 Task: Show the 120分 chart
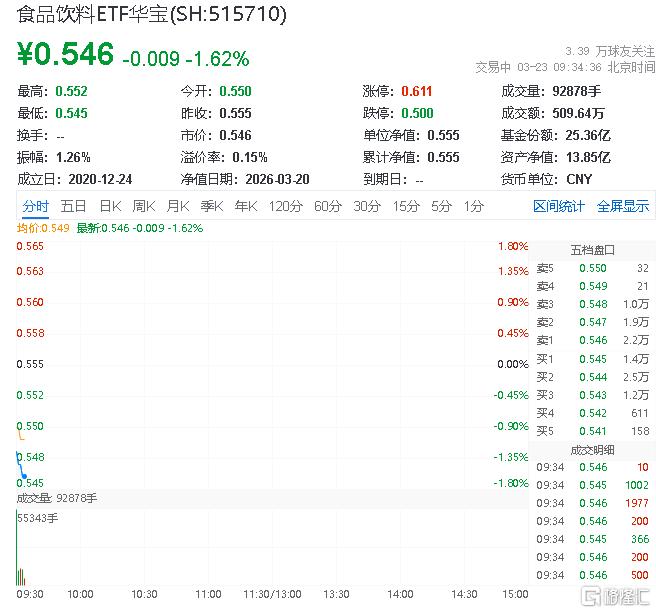point(286,206)
